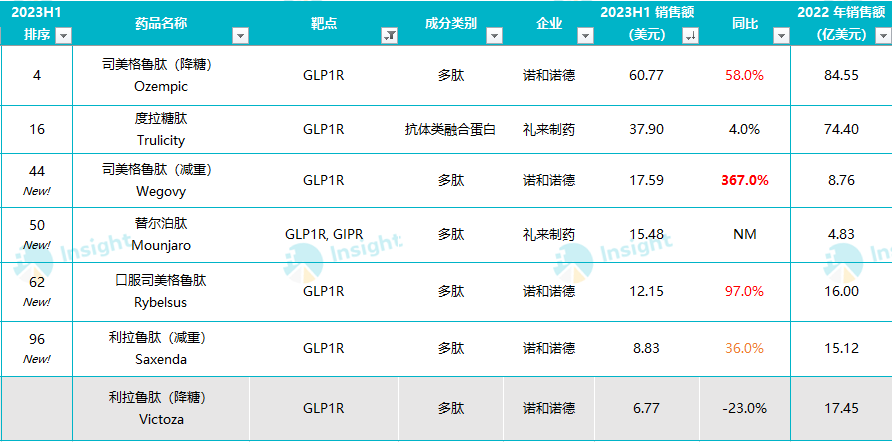Select the 诺和诺德 cell in Ozempic row
Image resolution: width=892 pixels, height=442 pixels.
click(x=549, y=76)
